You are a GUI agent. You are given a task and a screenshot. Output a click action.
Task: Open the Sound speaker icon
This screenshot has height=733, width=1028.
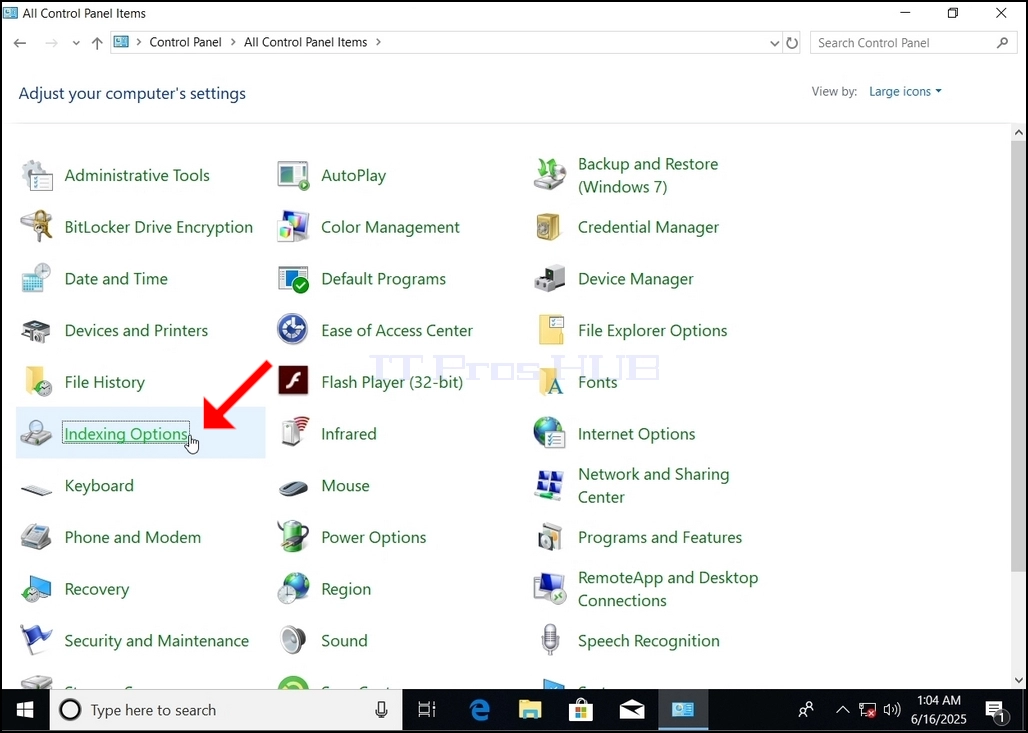click(x=292, y=640)
